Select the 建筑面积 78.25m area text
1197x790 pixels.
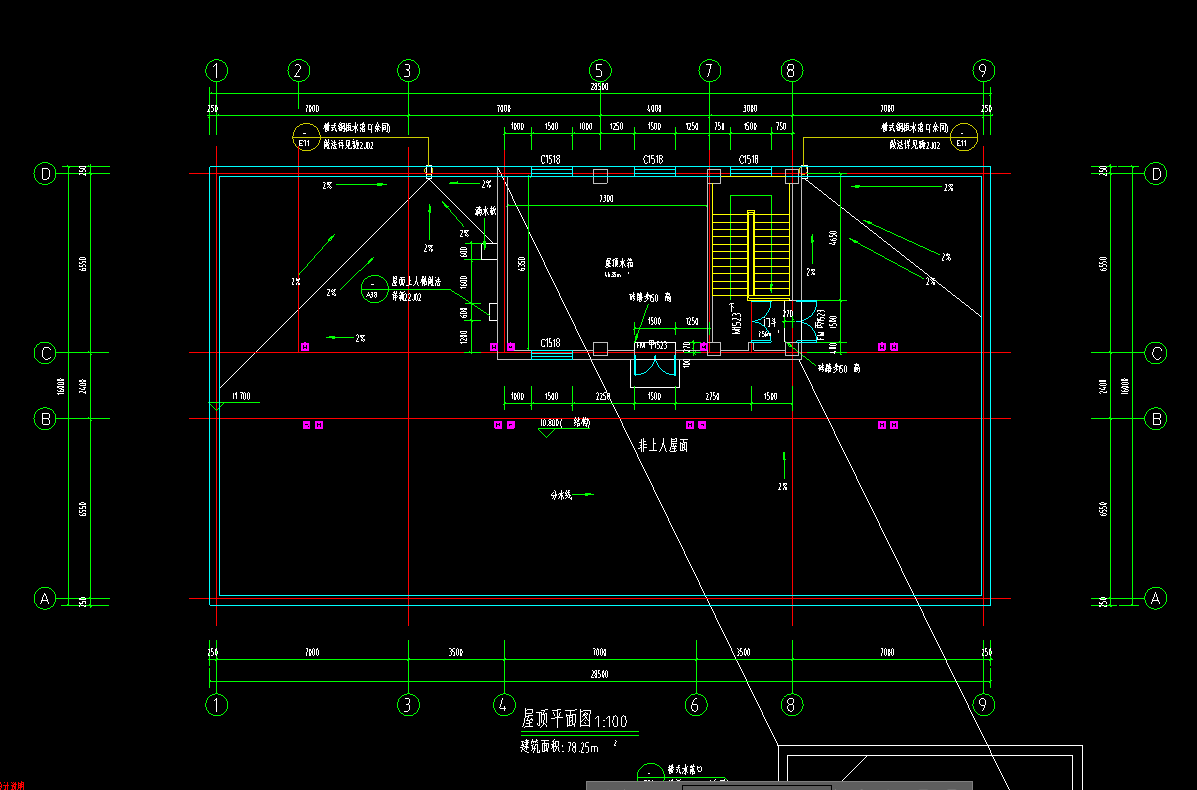point(559,746)
